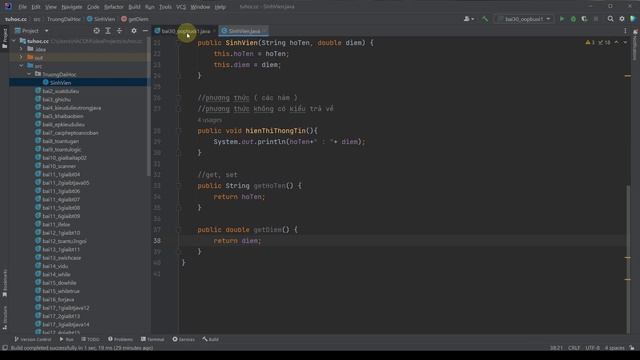Collapse the TruongDaiHoc package
The height and width of the screenshot is (360, 640).
click(x=29, y=74)
